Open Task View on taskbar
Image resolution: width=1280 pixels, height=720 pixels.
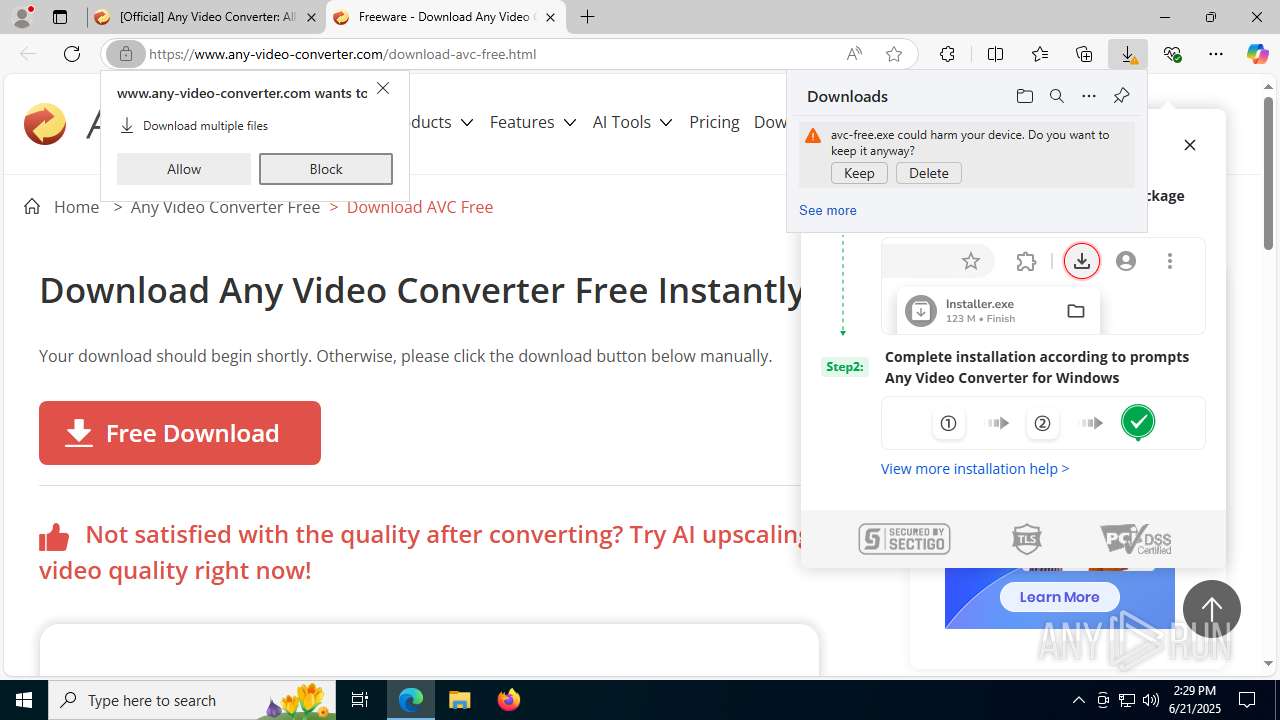360,700
